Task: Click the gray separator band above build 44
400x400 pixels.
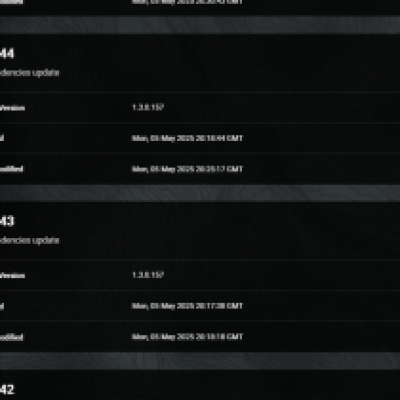Action: coord(200,24)
